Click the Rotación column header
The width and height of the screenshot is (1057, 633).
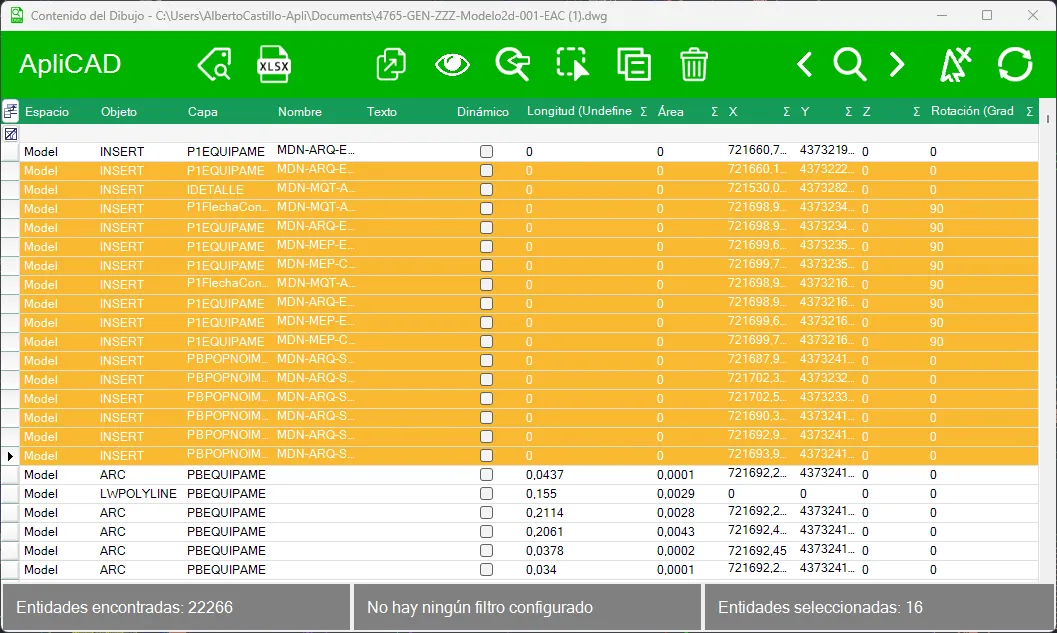972,111
